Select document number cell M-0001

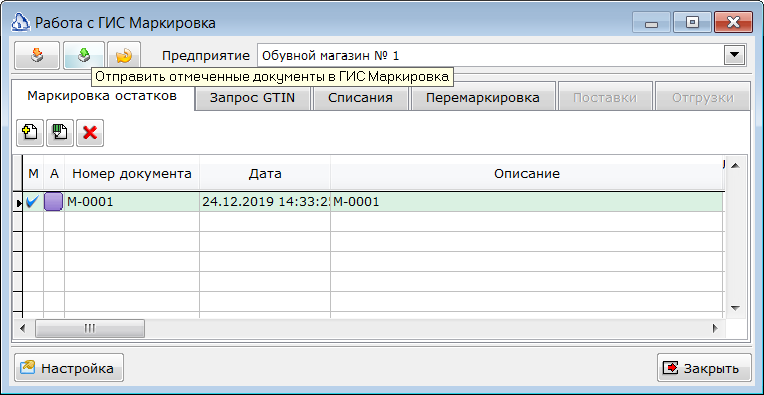tap(132, 202)
